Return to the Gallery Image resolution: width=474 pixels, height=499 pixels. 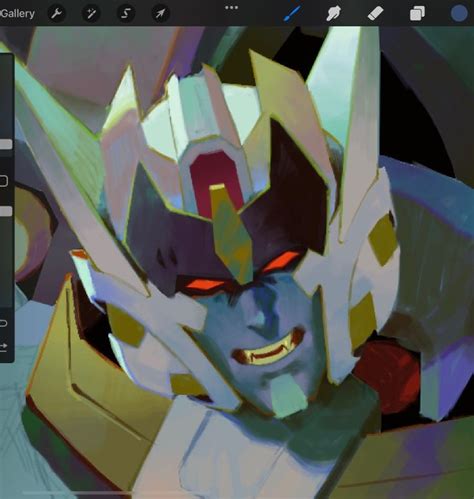[x=17, y=14]
